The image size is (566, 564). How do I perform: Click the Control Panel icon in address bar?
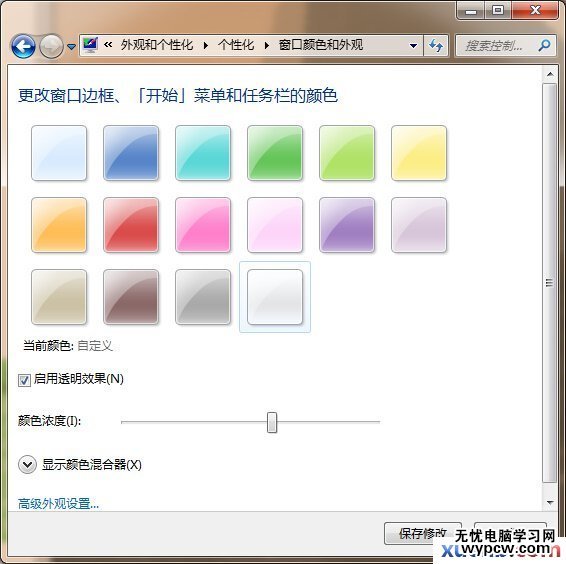tap(90, 45)
